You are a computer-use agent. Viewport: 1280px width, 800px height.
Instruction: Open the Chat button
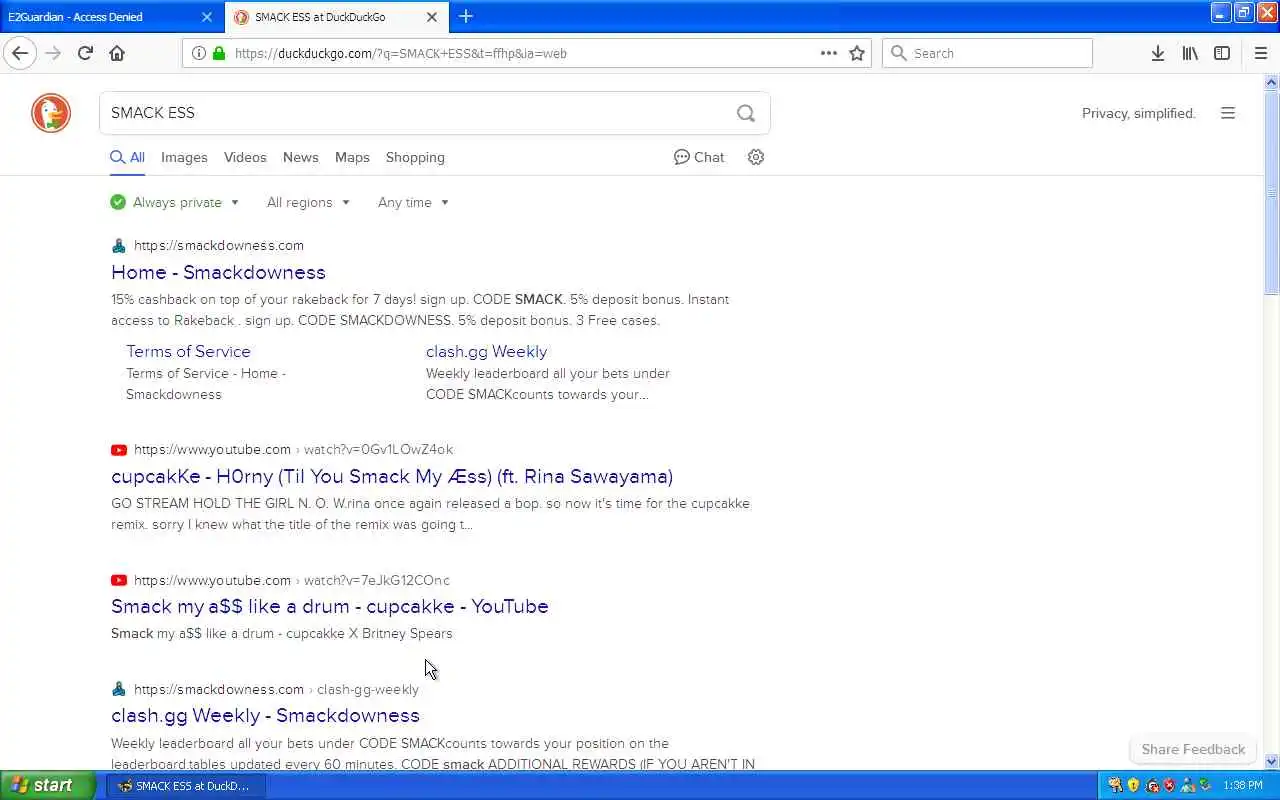pyautogui.click(x=699, y=157)
